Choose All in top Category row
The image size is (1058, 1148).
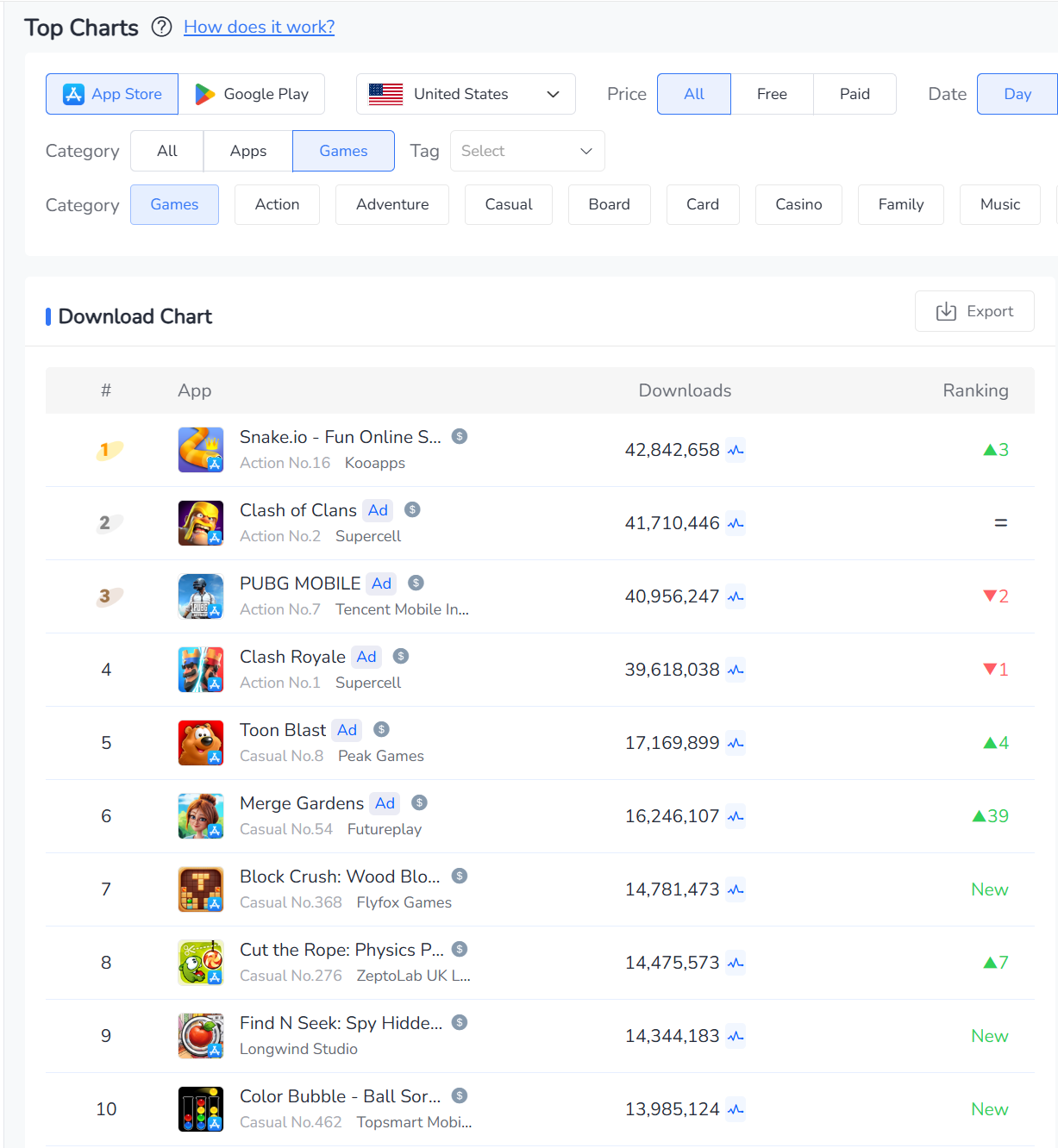click(x=167, y=151)
